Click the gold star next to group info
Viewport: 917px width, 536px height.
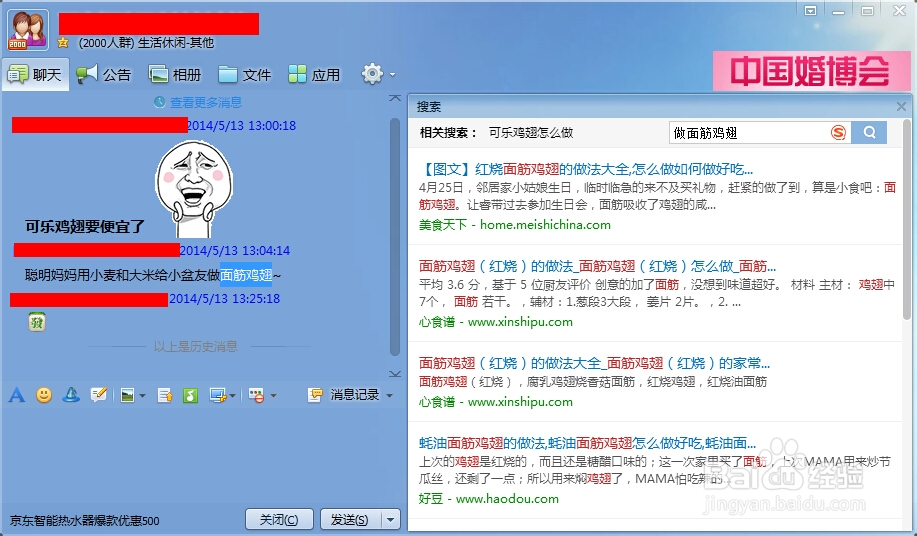(63, 43)
